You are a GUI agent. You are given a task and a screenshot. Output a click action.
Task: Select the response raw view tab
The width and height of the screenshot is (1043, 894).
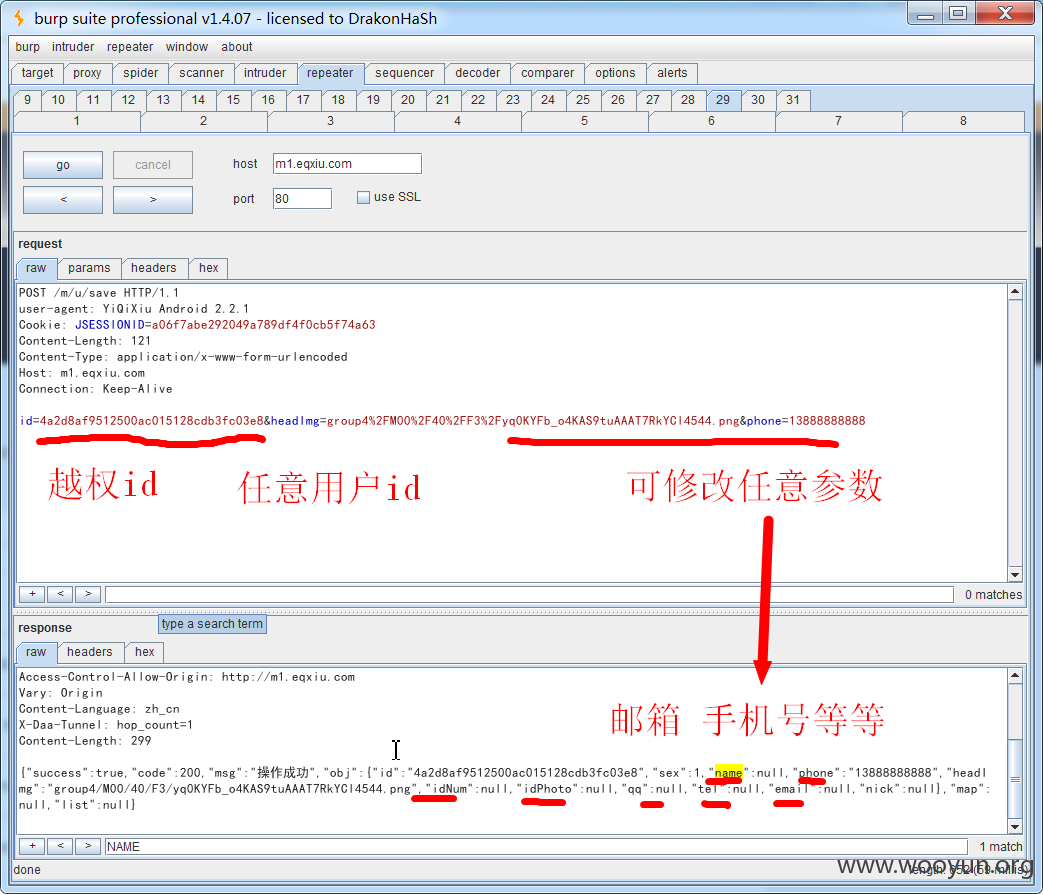36,652
